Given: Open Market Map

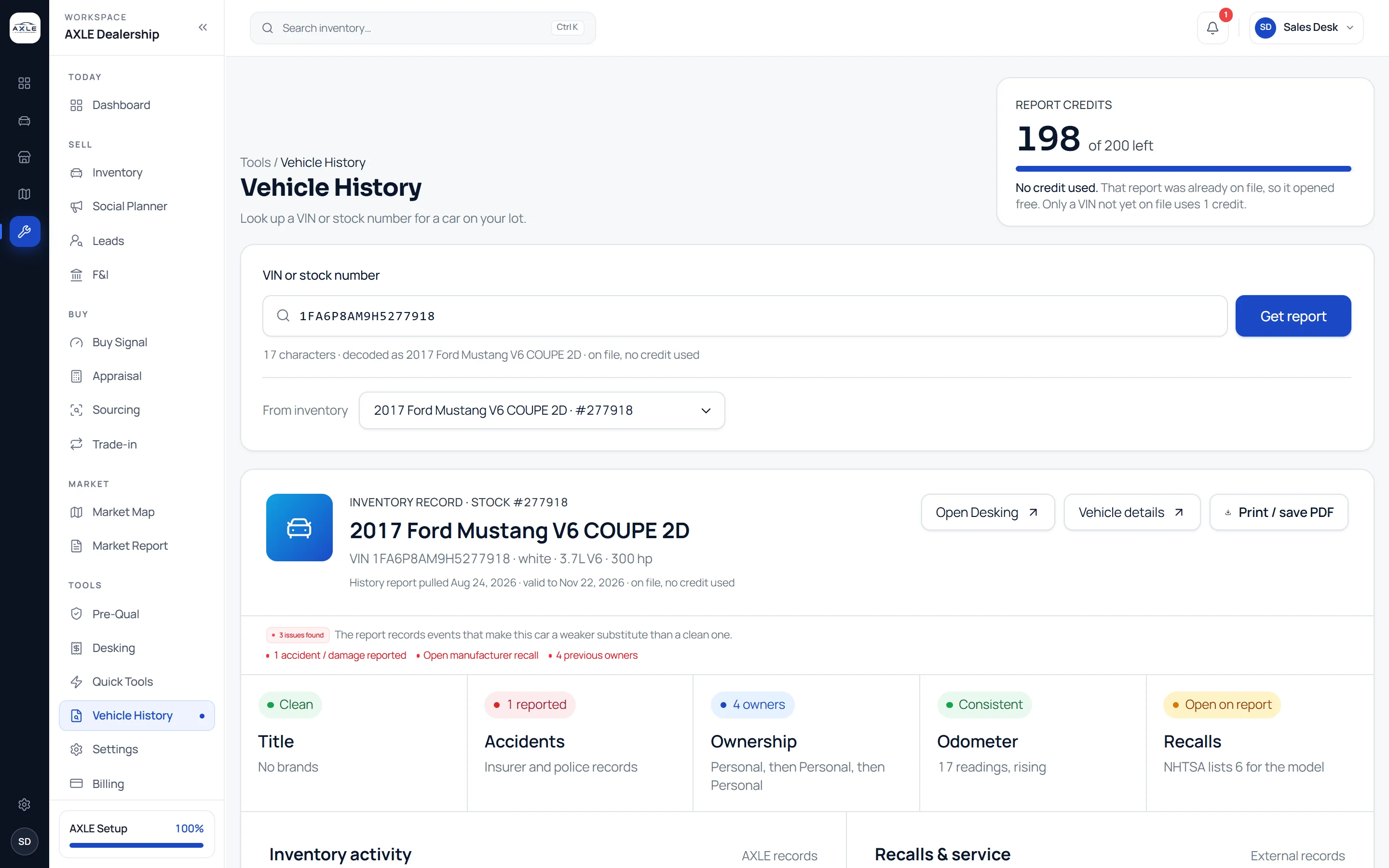Looking at the screenshot, I should pos(136,512).
